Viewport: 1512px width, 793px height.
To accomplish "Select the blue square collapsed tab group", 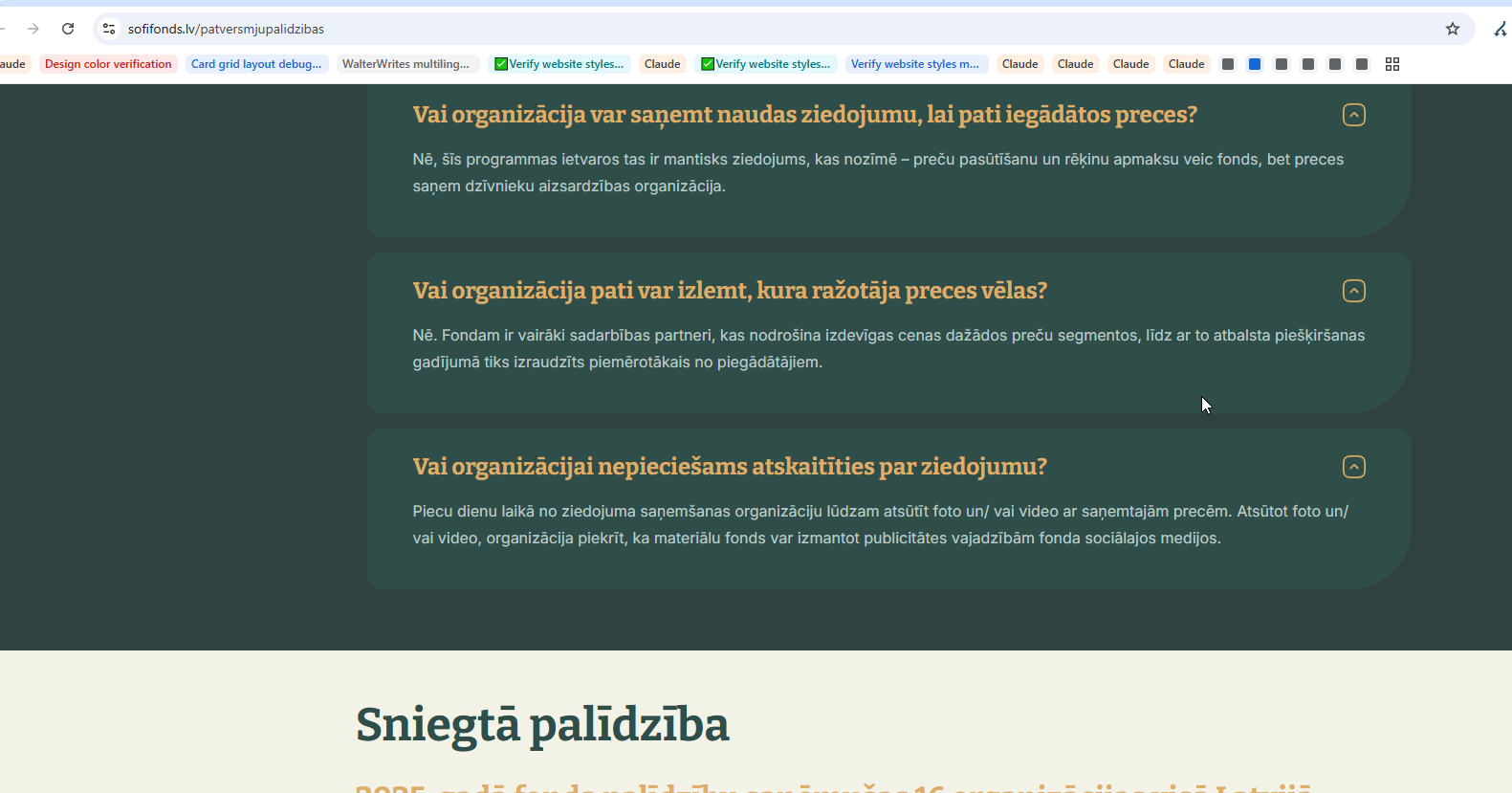I will point(1255,64).
